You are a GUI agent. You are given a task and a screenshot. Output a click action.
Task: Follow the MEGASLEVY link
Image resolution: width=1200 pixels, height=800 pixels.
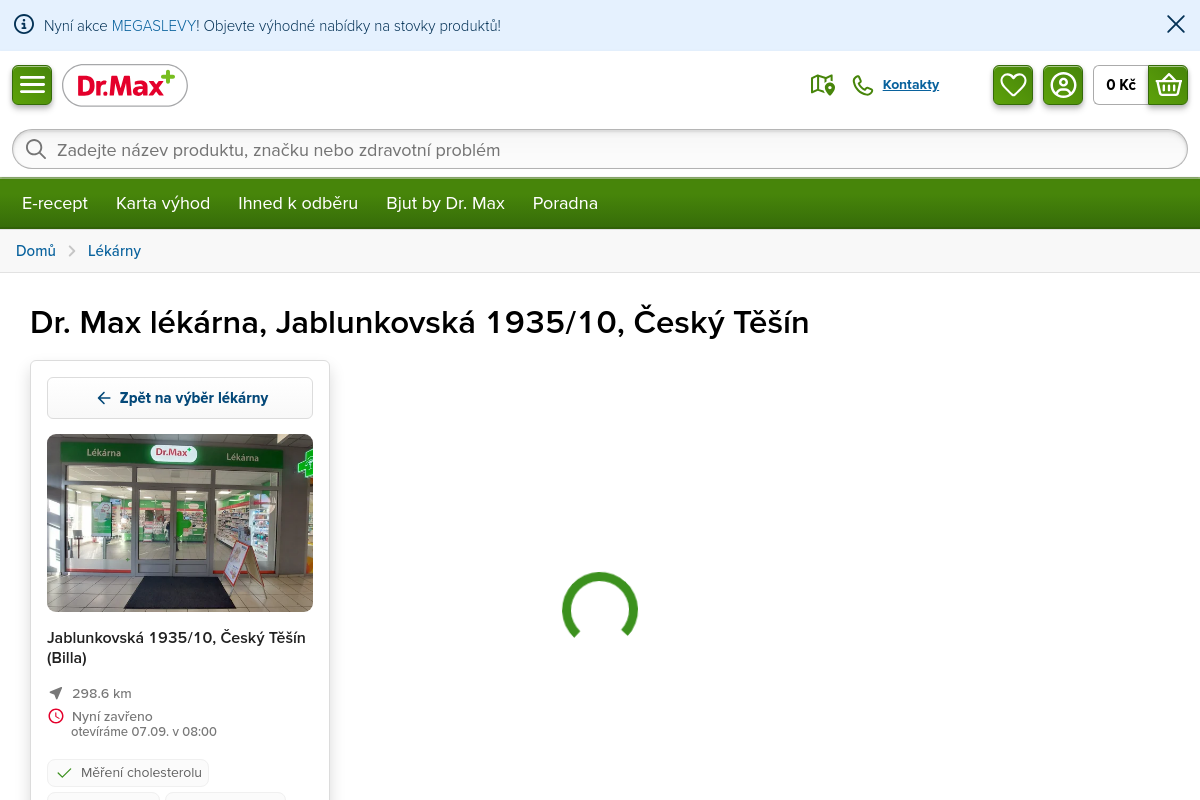click(x=154, y=25)
